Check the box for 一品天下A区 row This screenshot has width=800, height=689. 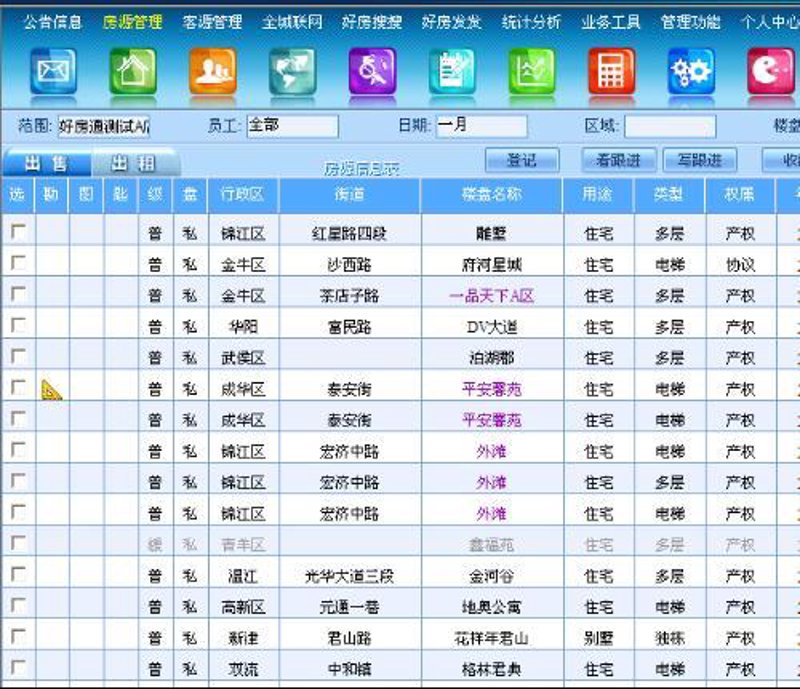pyautogui.click(x=18, y=293)
